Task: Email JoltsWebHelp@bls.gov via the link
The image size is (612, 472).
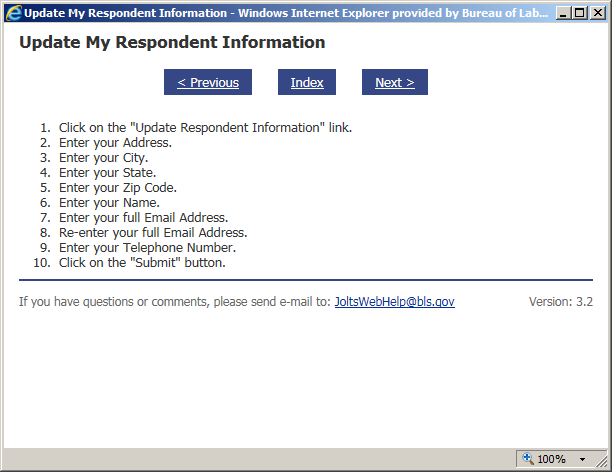Action: tap(394, 301)
